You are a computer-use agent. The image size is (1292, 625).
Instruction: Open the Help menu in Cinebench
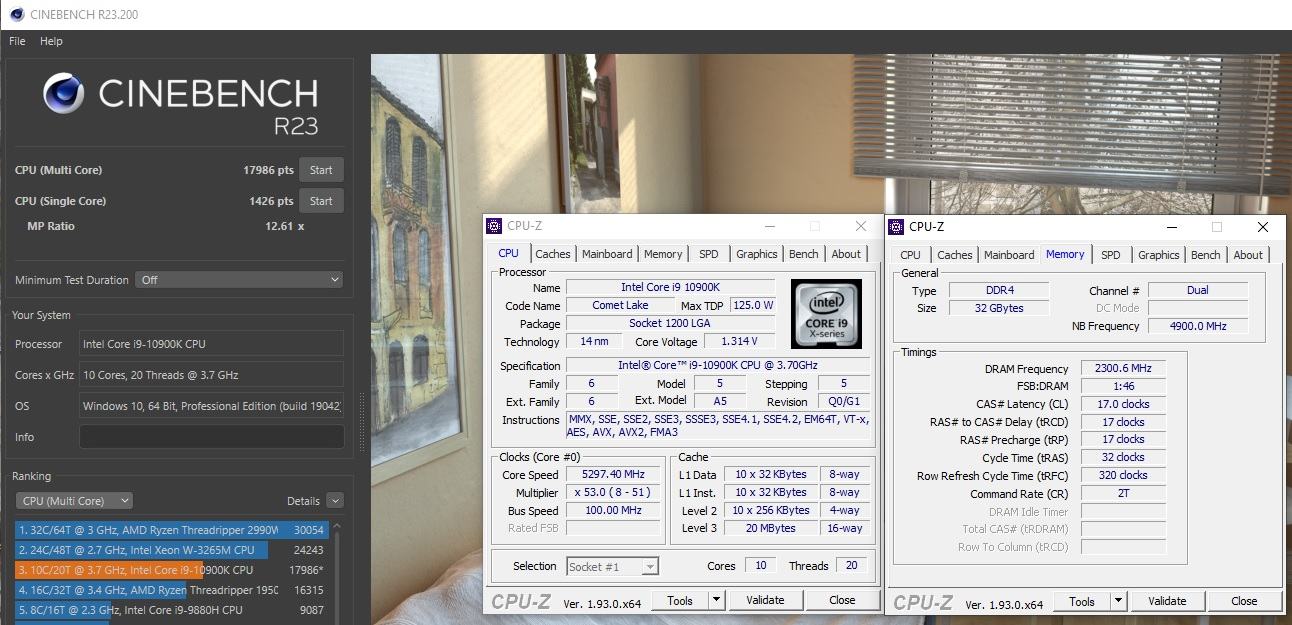pos(51,41)
